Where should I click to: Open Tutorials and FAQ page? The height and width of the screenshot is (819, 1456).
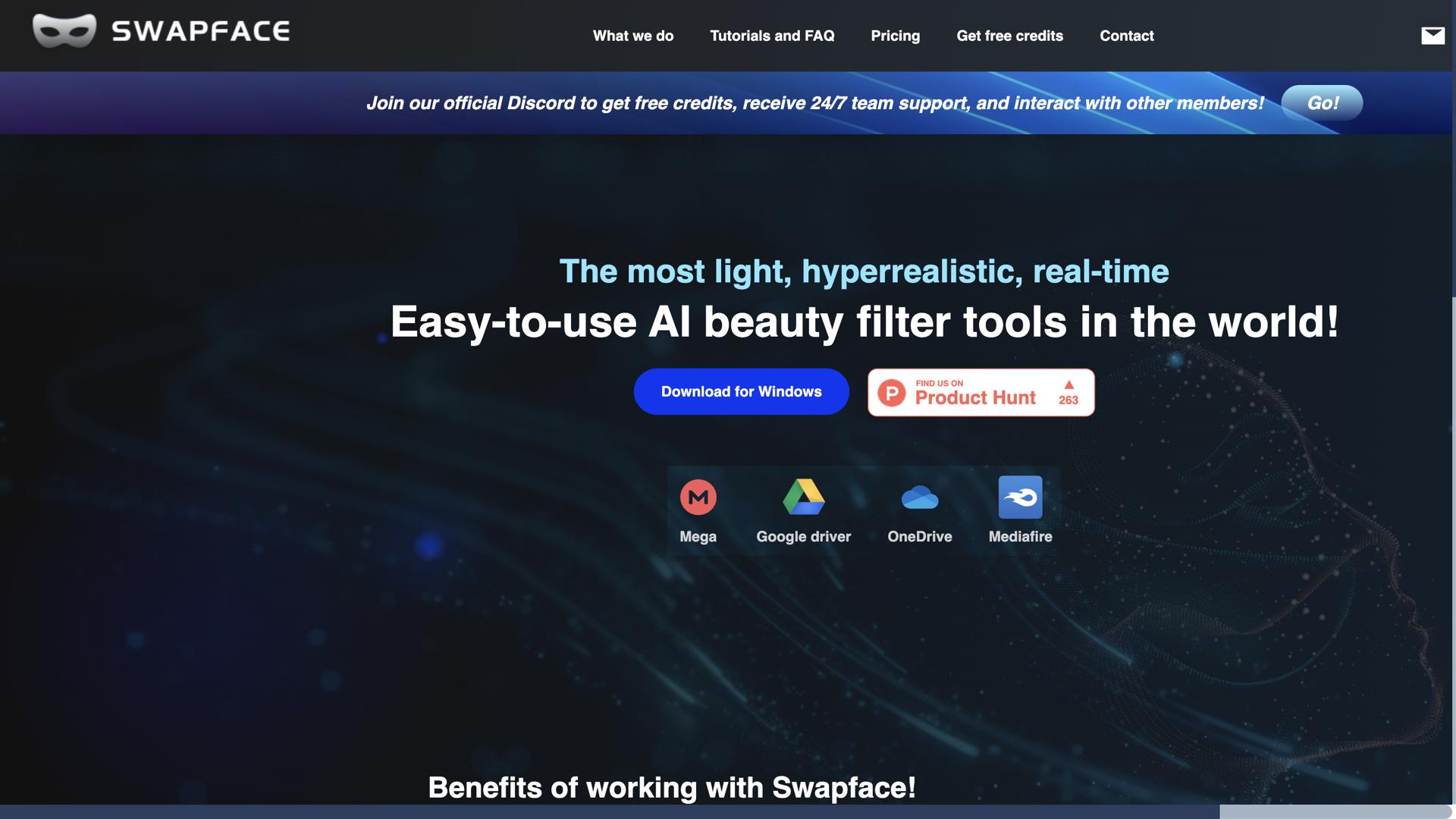(x=772, y=36)
